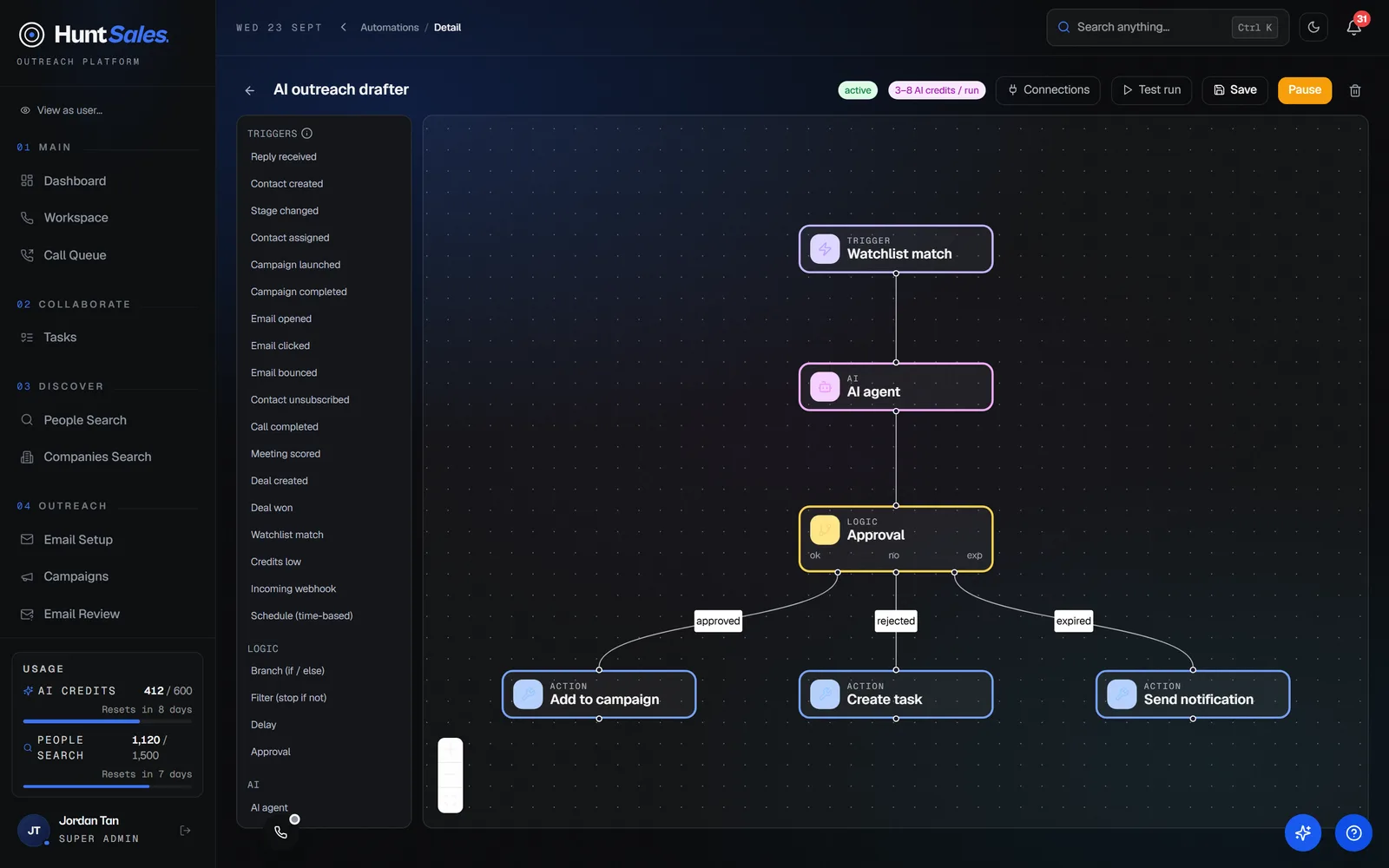Viewport: 1389px width, 868px height.
Task: Click the breadcrumb back chevron before Automations
Action: pos(344,28)
